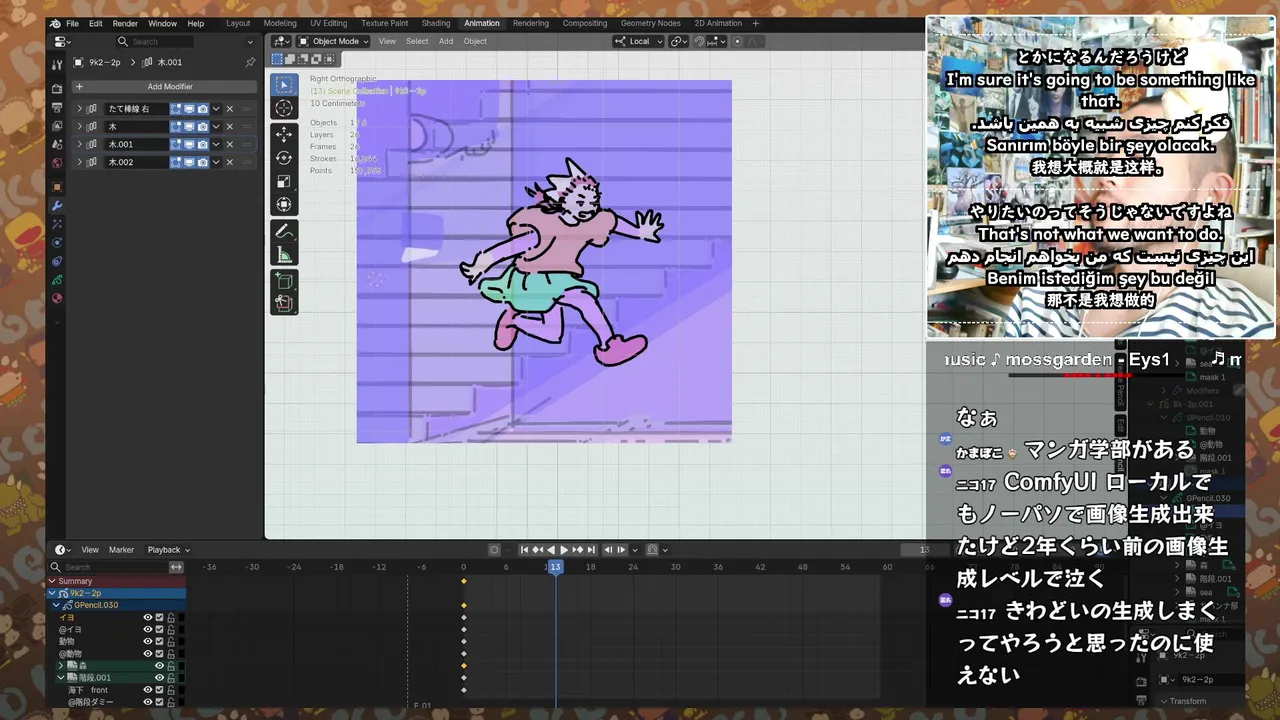Expand the 森 layer group in dope sheet

[x=61, y=666]
